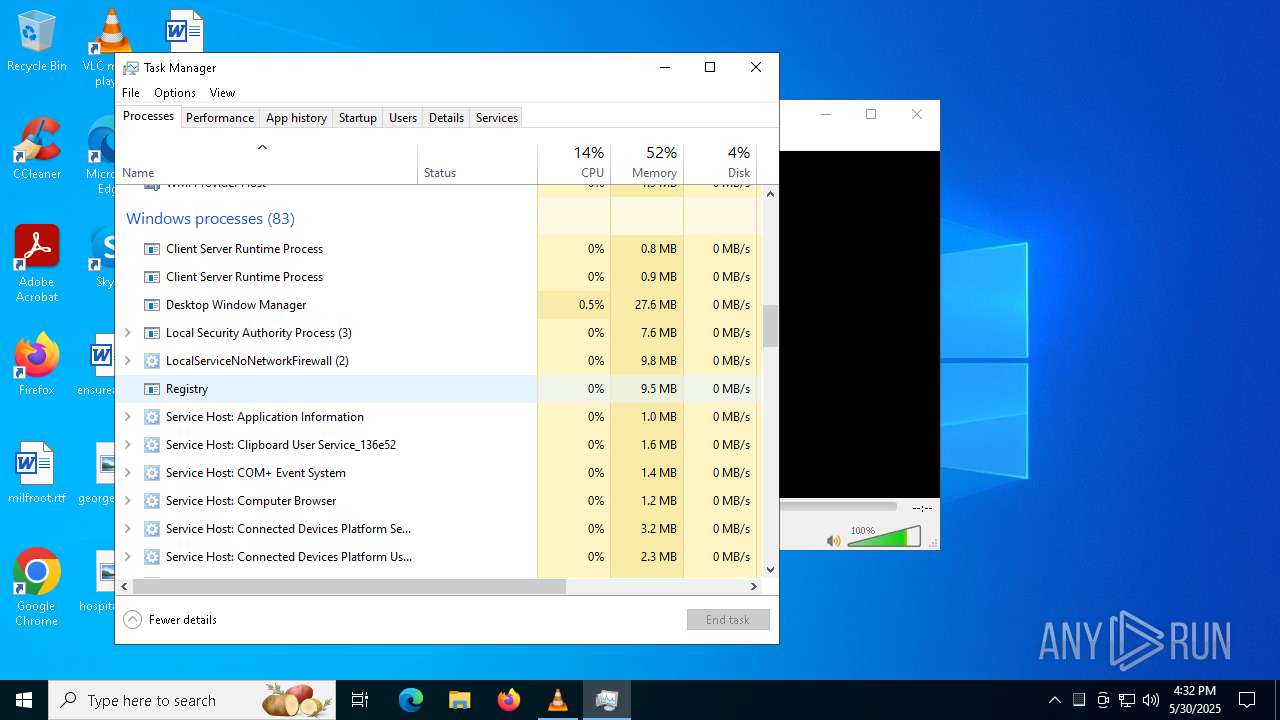The image size is (1280, 720).
Task: Open Task View from the taskbar
Action: (360, 700)
